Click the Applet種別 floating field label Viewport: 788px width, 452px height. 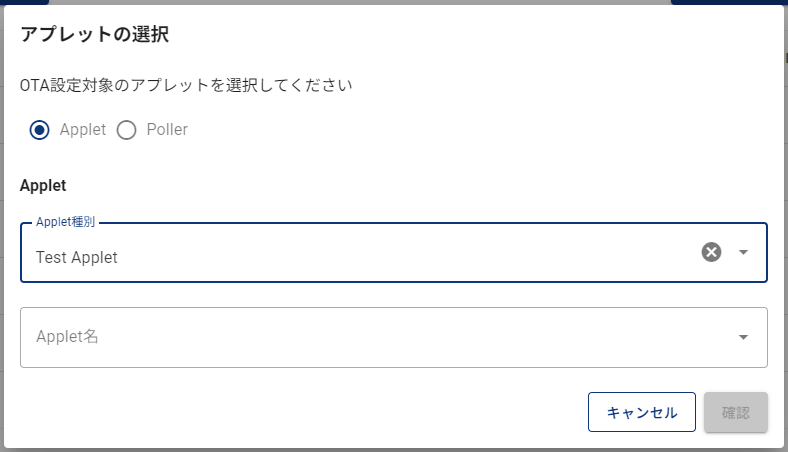tap(65, 222)
